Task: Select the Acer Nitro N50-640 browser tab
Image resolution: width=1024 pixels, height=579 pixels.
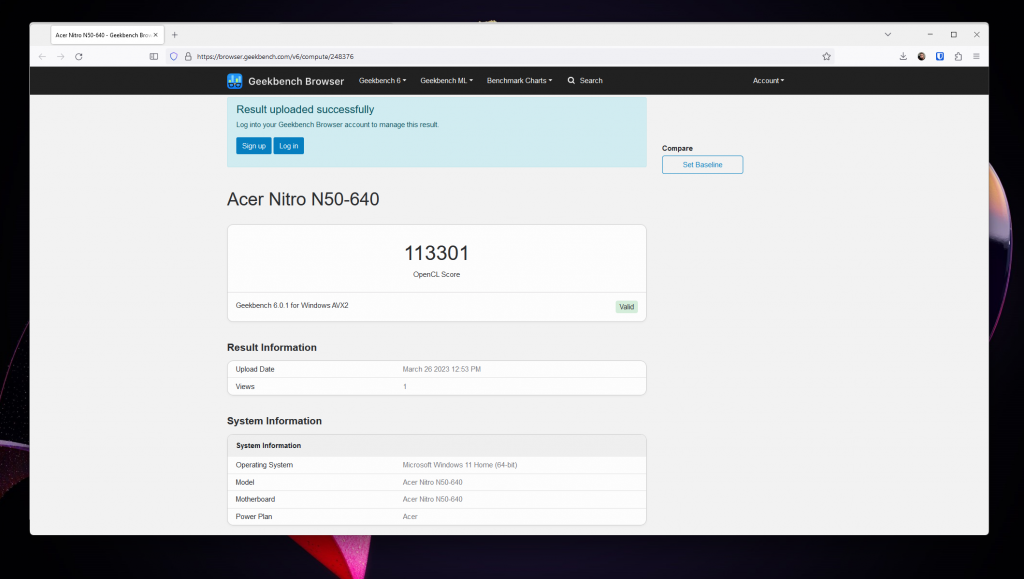Action: (x=105, y=33)
